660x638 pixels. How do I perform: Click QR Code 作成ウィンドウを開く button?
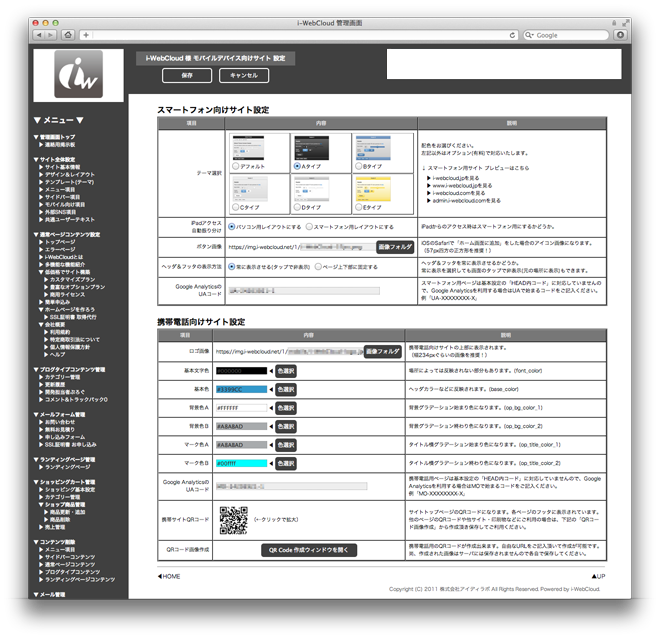pyautogui.click(x=309, y=550)
